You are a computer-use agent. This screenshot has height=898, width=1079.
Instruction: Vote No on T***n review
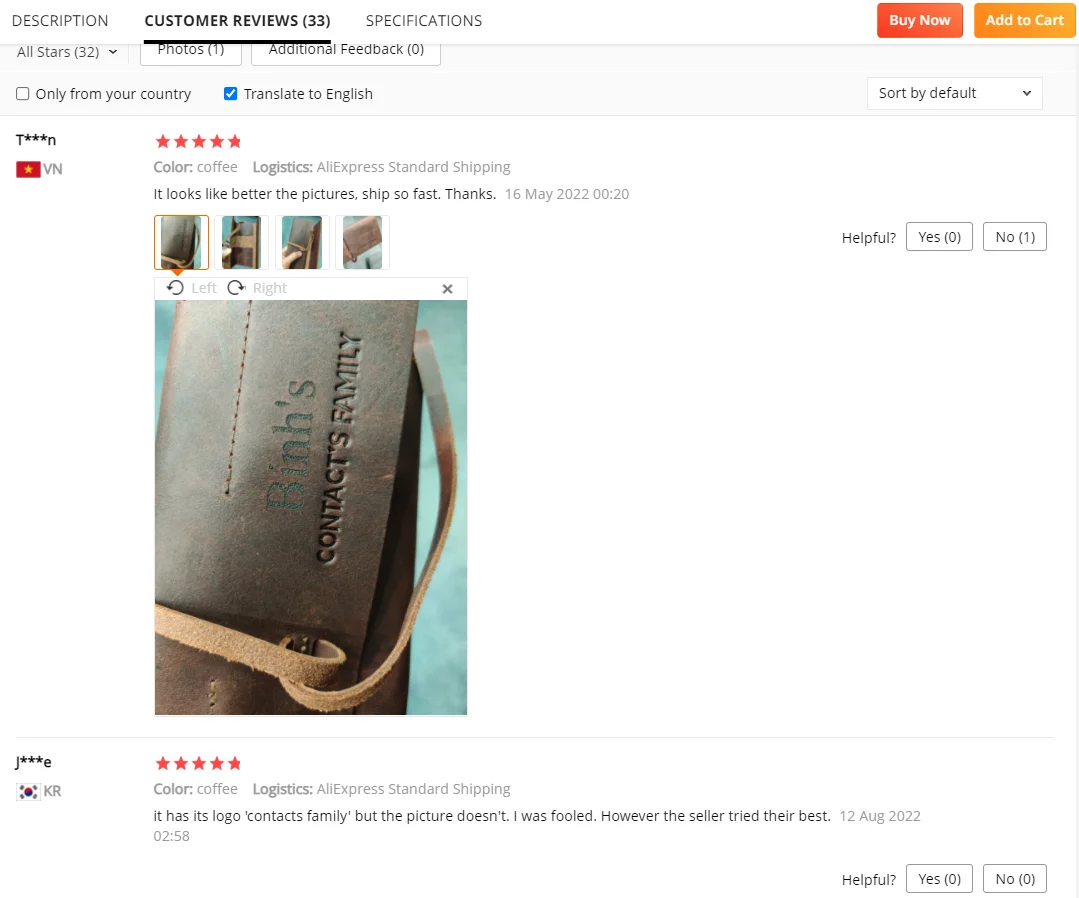click(1014, 237)
